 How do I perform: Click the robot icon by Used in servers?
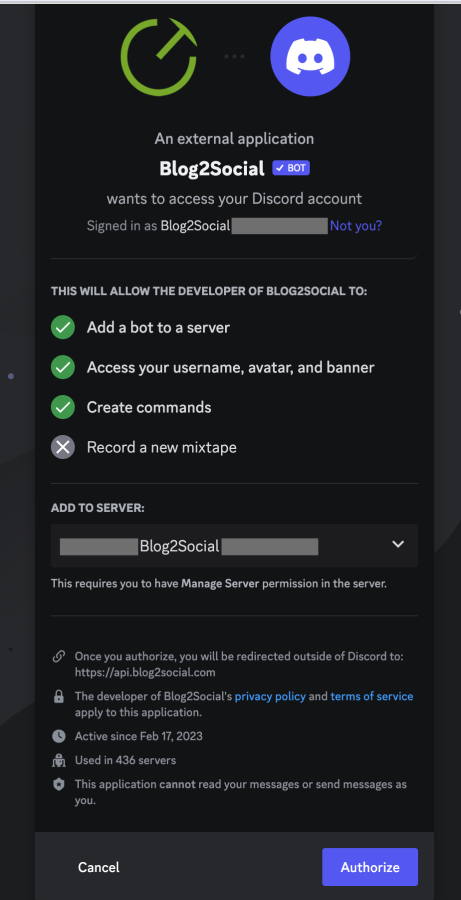pyautogui.click(x=58, y=761)
